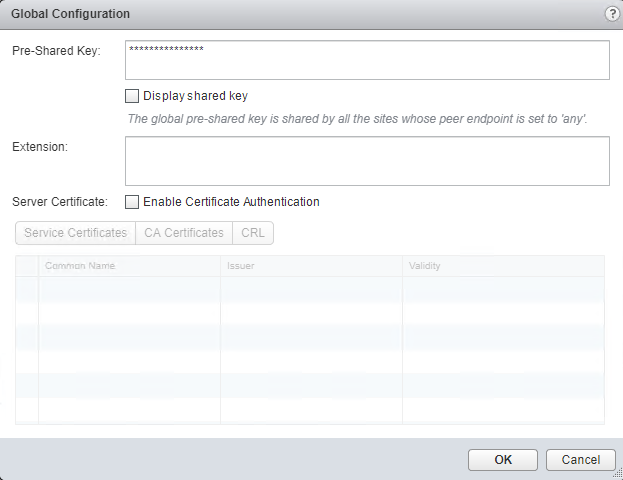Click the Pre-Shared Key label
This screenshot has width=623, height=480.
56,51
